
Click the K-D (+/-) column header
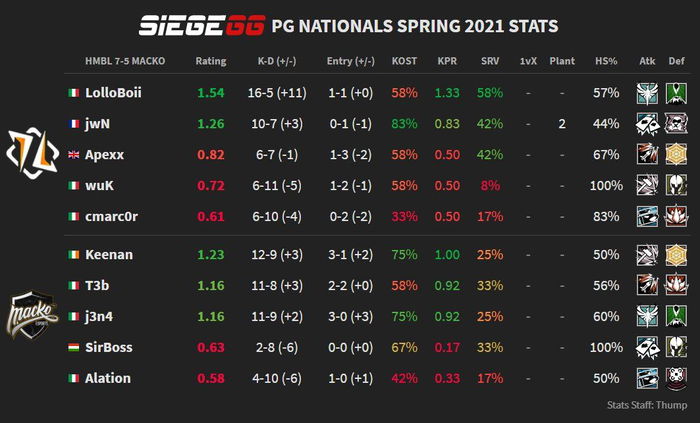(x=277, y=61)
